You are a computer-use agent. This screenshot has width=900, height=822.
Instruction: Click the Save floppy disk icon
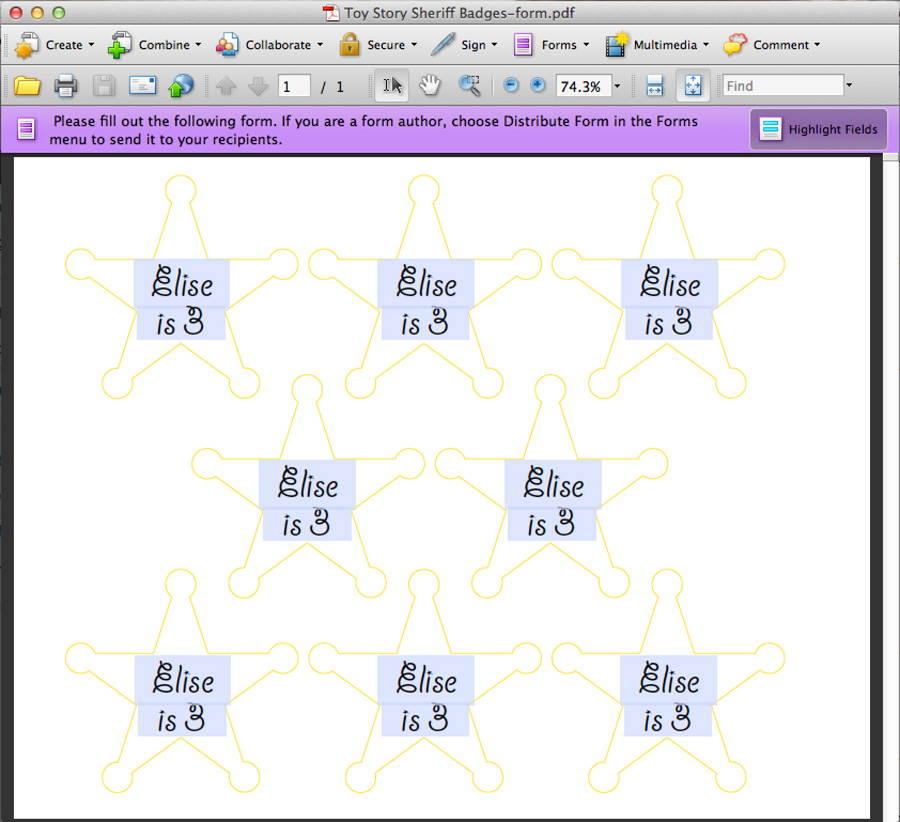(x=104, y=86)
